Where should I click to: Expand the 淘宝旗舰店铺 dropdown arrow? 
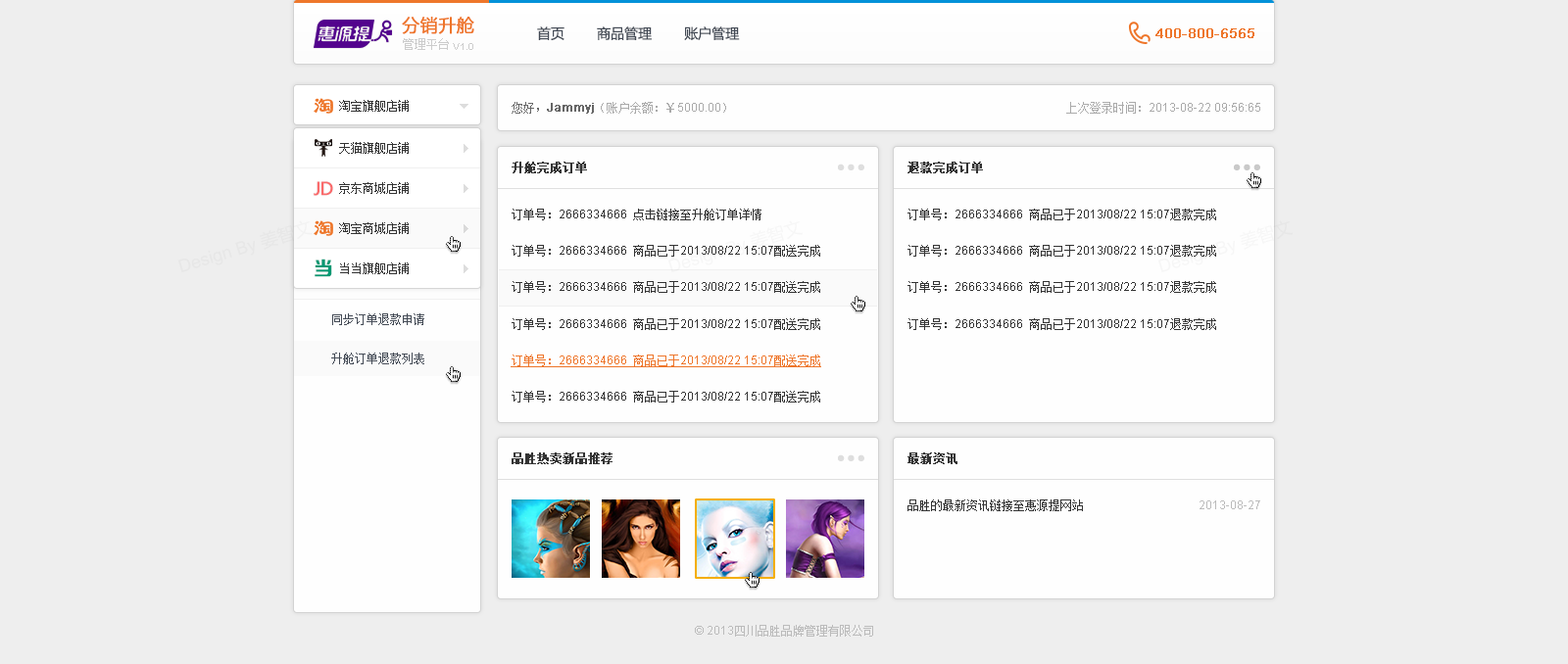pos(464,106)
